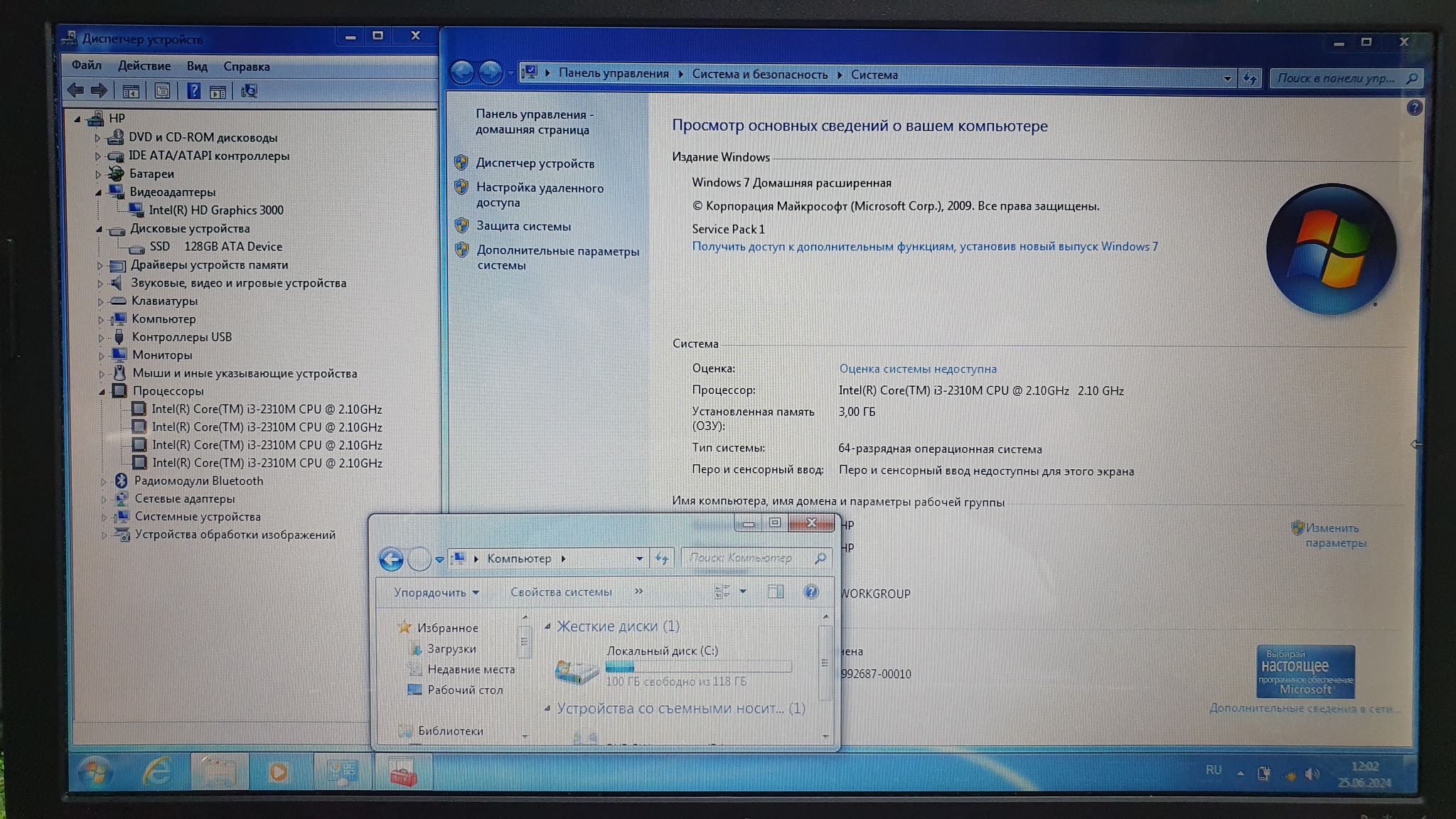Expand the Сетевые адаптеры node
Screen dimensions: 1456x819
click(104, 499)
